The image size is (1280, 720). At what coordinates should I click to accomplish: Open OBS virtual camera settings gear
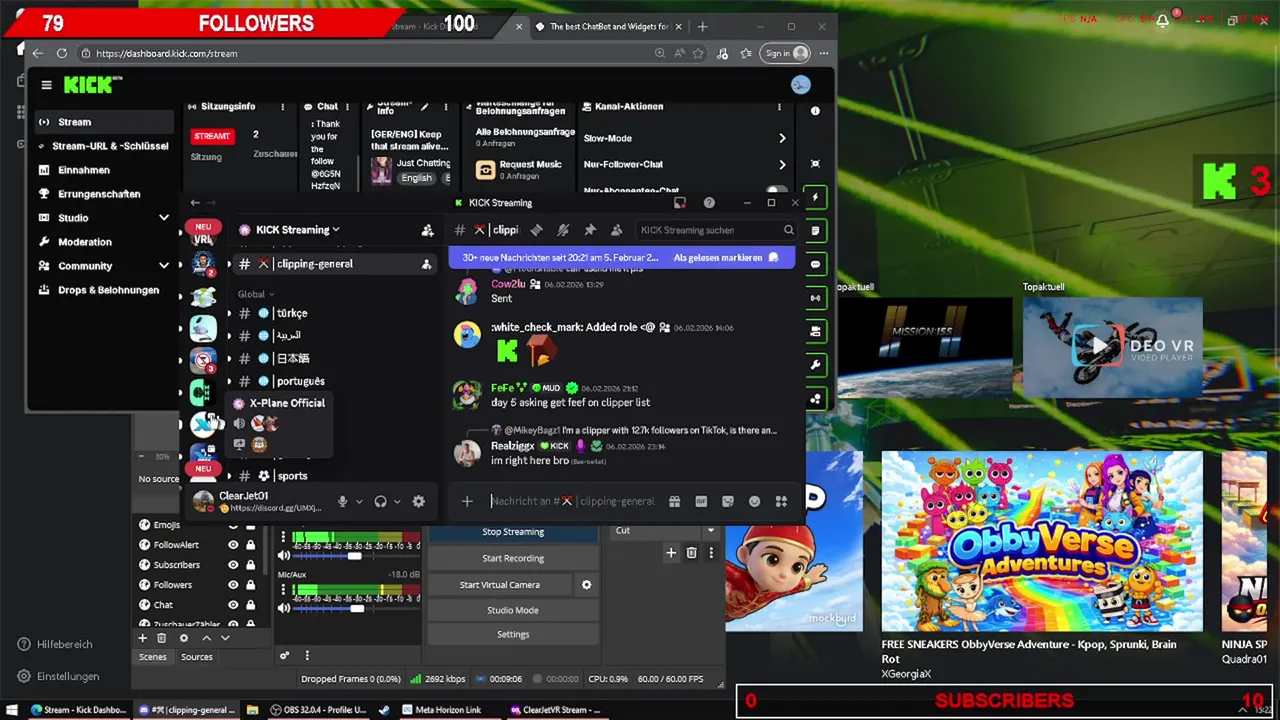pos(587,585)
